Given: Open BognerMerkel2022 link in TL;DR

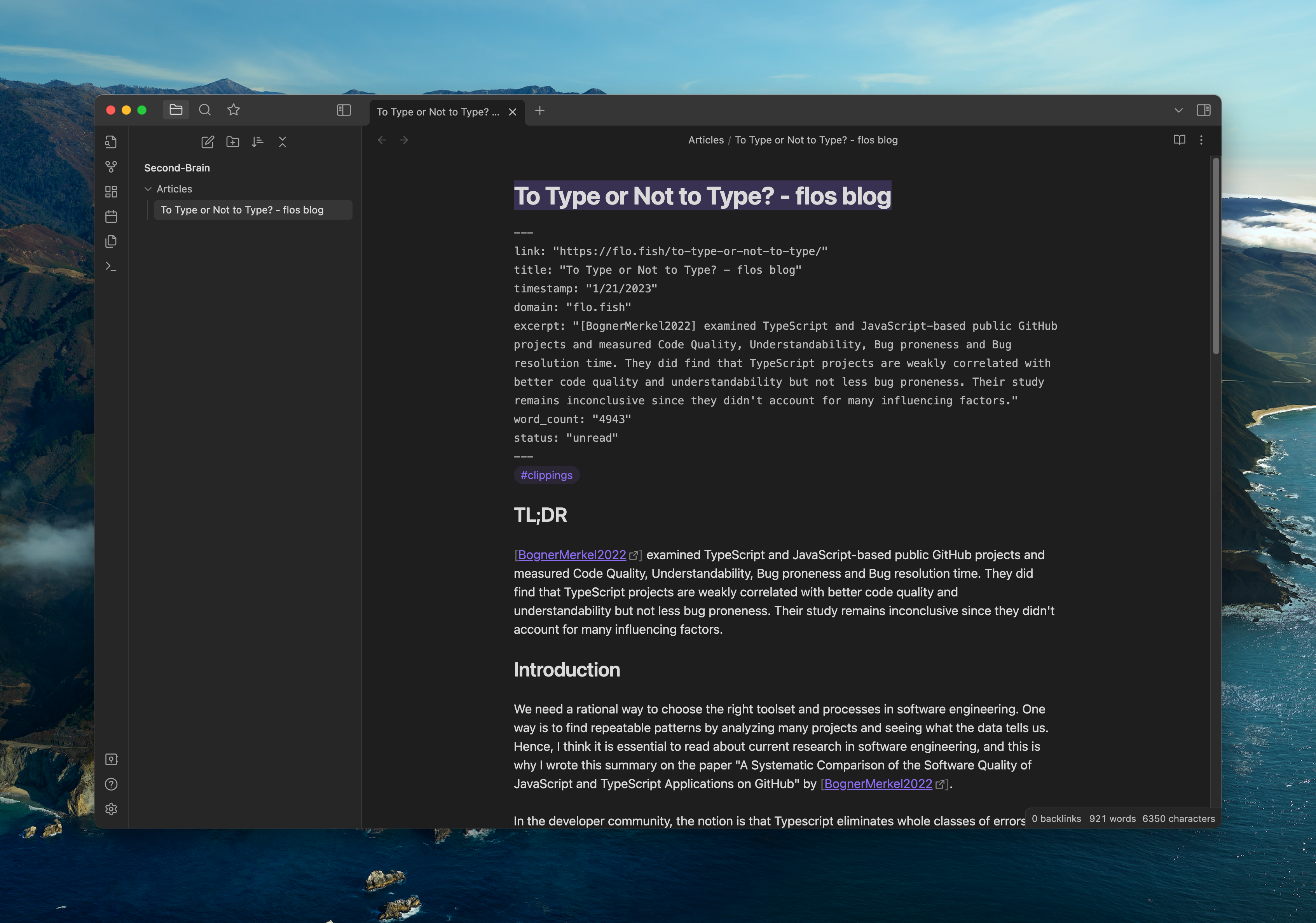Looking at the screenshot, I should pos(571,554).
